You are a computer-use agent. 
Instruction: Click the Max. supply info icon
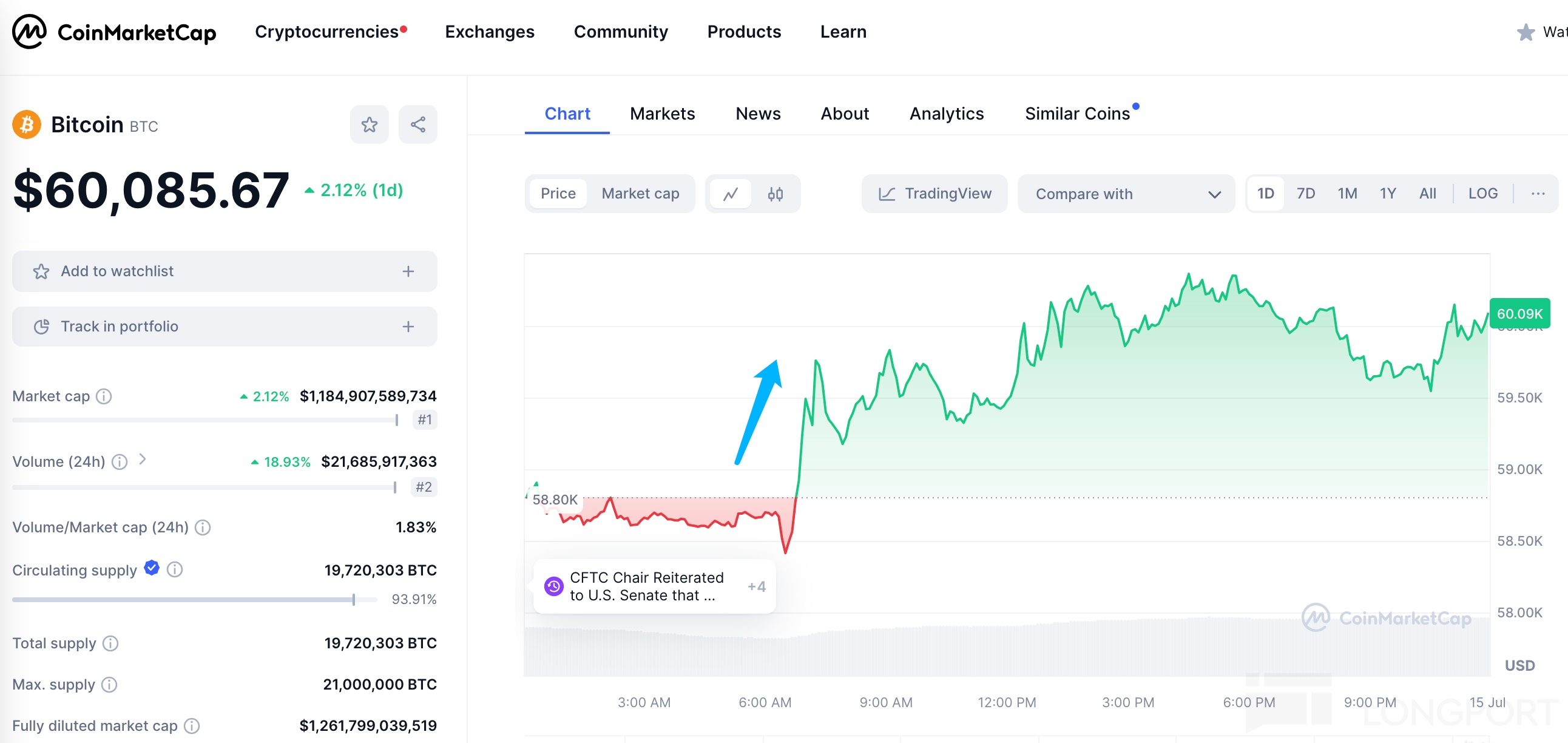(109, 685)
